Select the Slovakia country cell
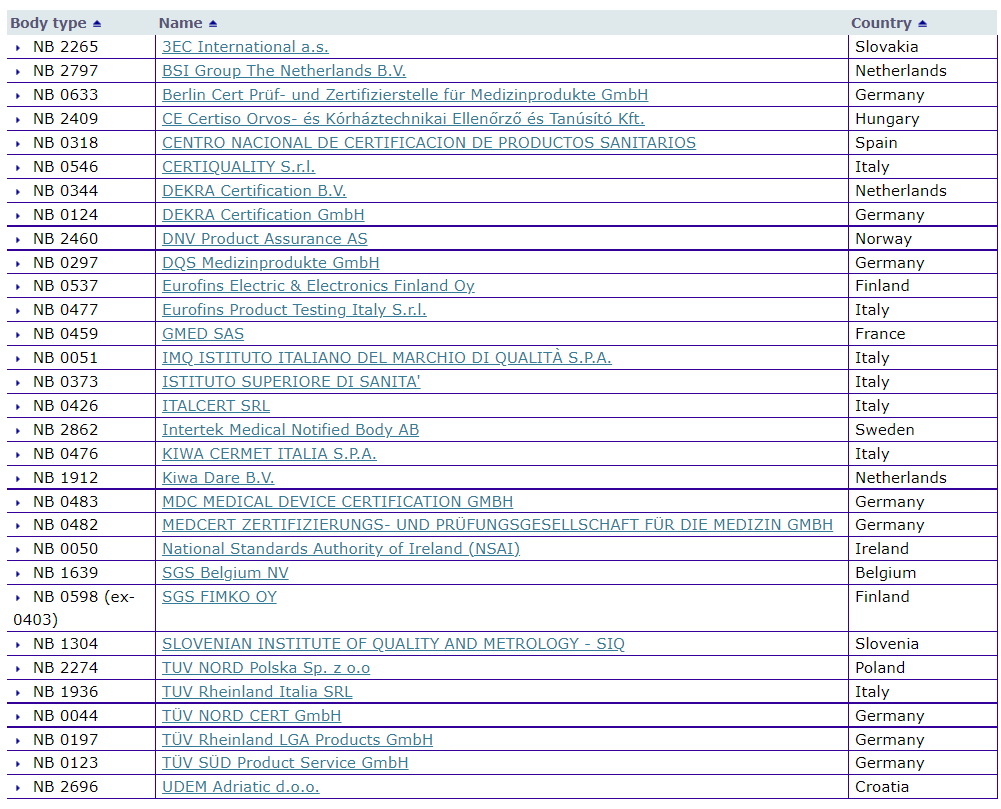 [x=922, y=47]
